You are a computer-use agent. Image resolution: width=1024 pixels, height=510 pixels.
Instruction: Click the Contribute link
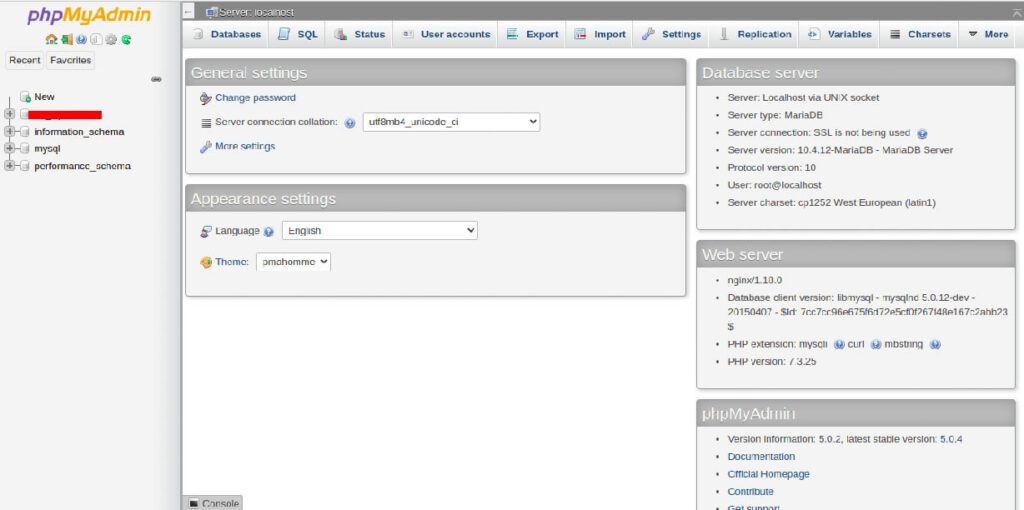pyautogui.click(x=750, y=492)
